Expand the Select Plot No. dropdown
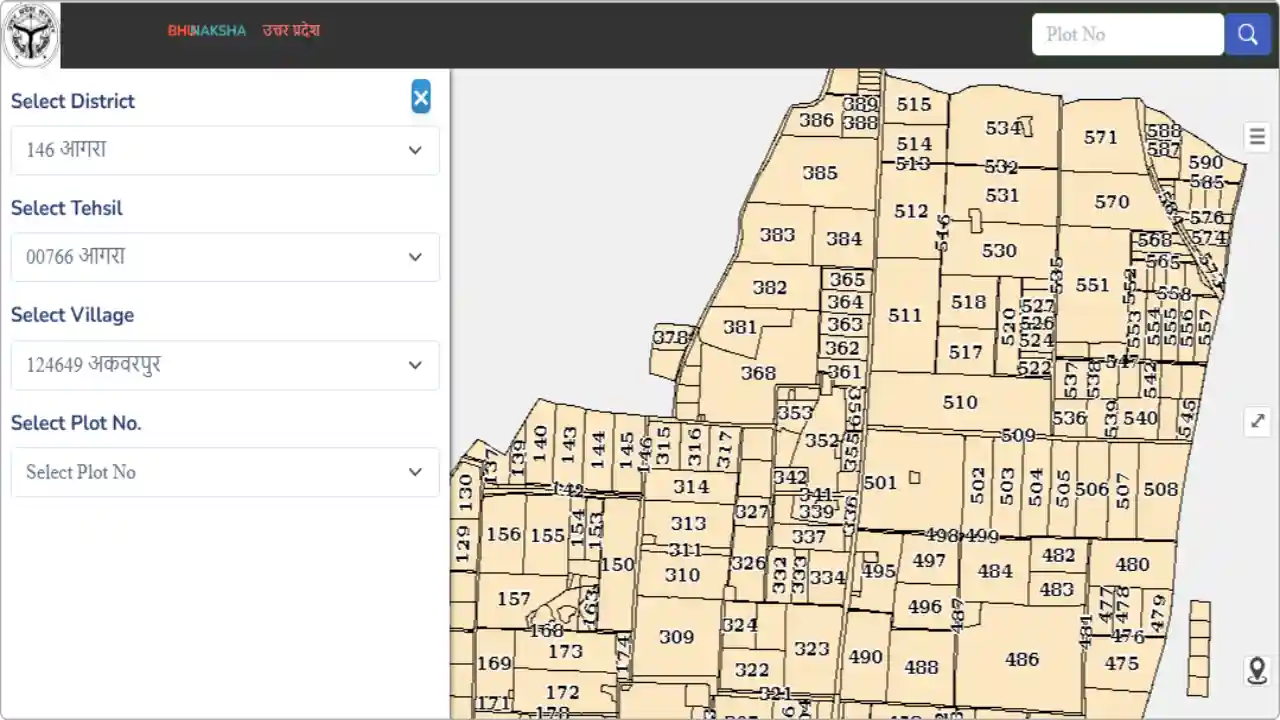 [x=225, y=472]
